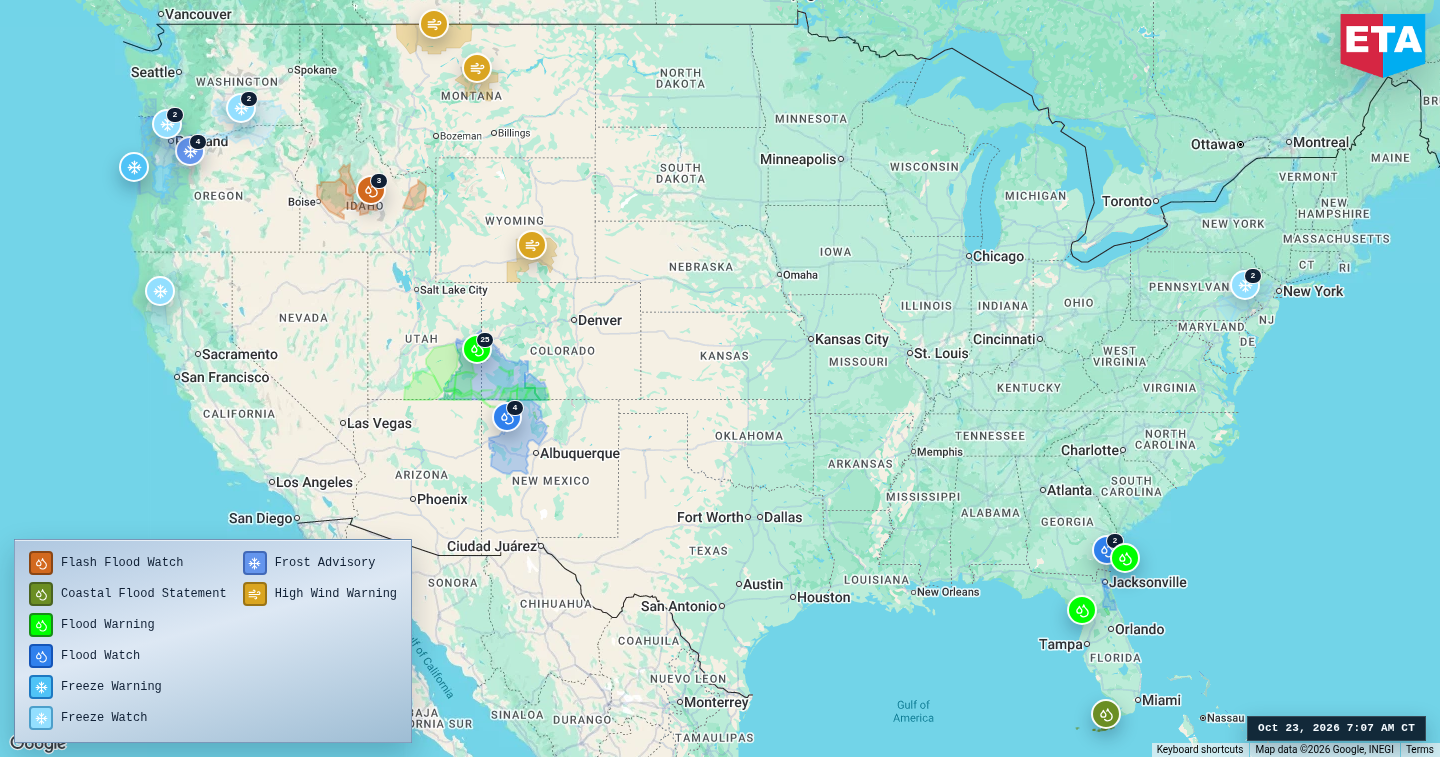This screenshot has height=757, width=1440.
Task: Click the Sacramento city label
Action: (x=240, y=355)
